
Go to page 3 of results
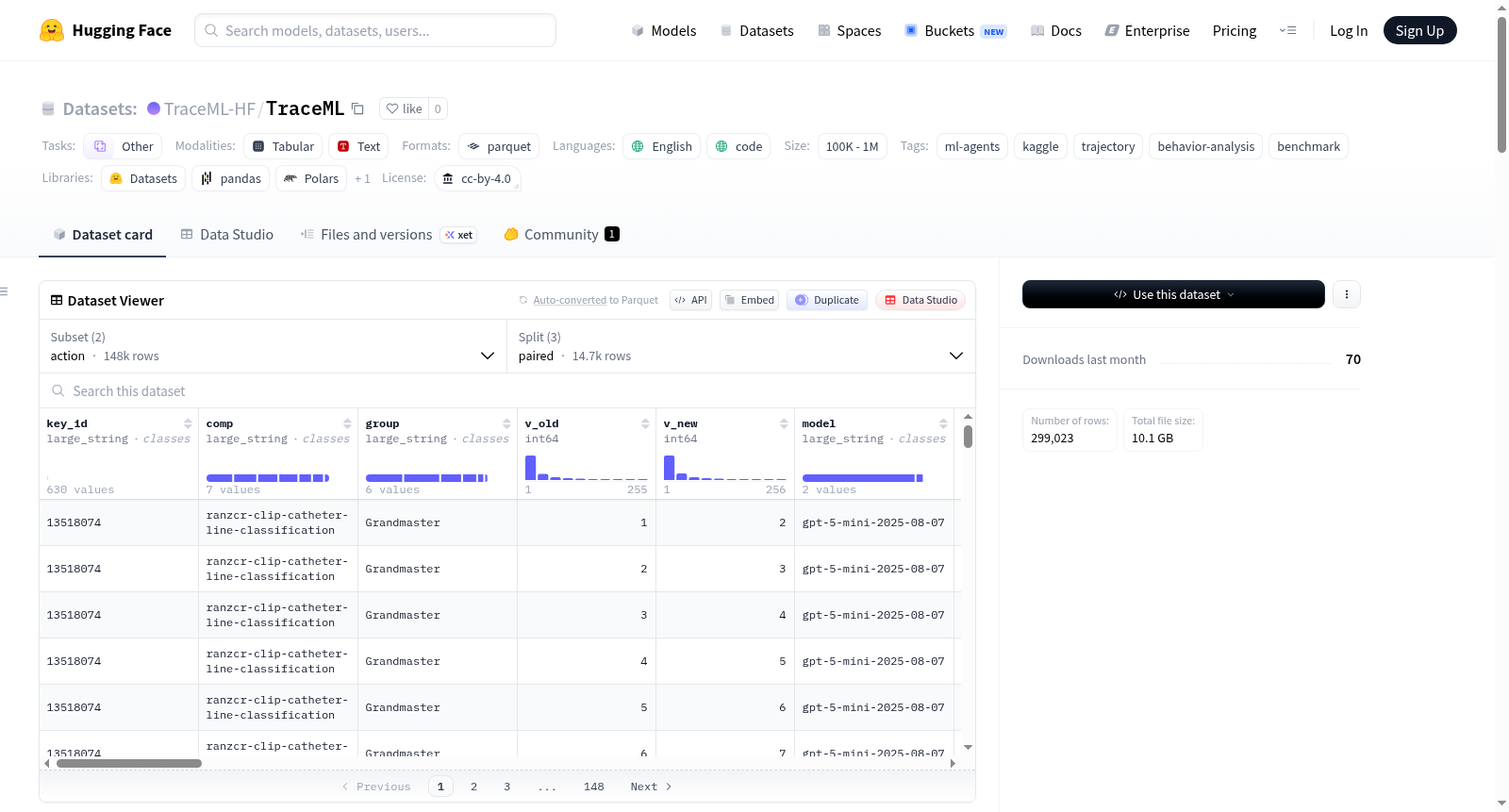506,787
